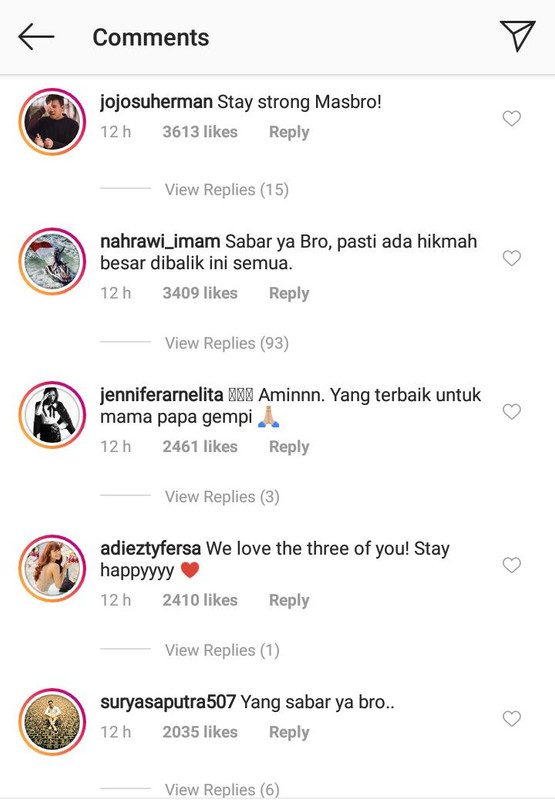Image resolution: width=555 pixels, height=800 pixels.
Task: Go back using the arrow icon
Action: (x=36, y=37)
